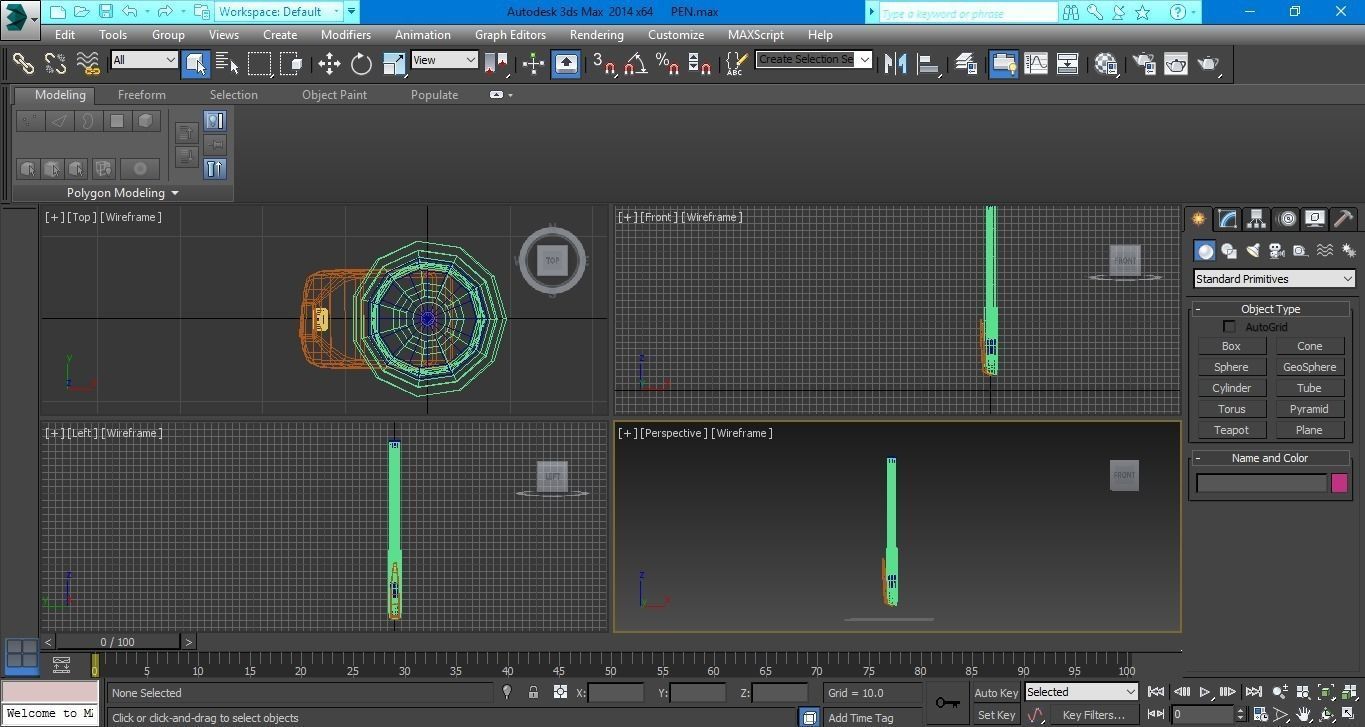Open the Rendered Frame Window
1365x727 pixels.
pos(1176,64)
